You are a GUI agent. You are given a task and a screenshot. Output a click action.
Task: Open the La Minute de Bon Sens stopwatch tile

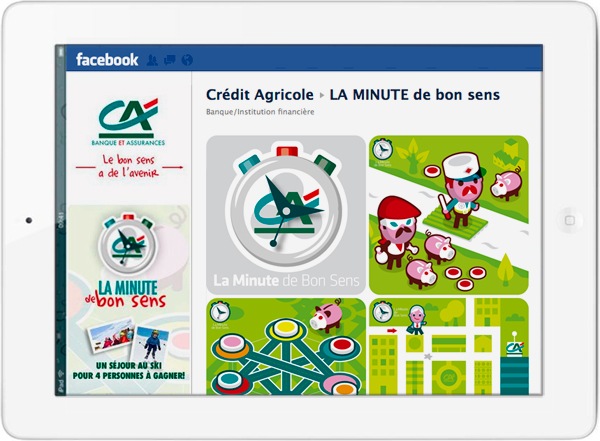tap(286, 215)
